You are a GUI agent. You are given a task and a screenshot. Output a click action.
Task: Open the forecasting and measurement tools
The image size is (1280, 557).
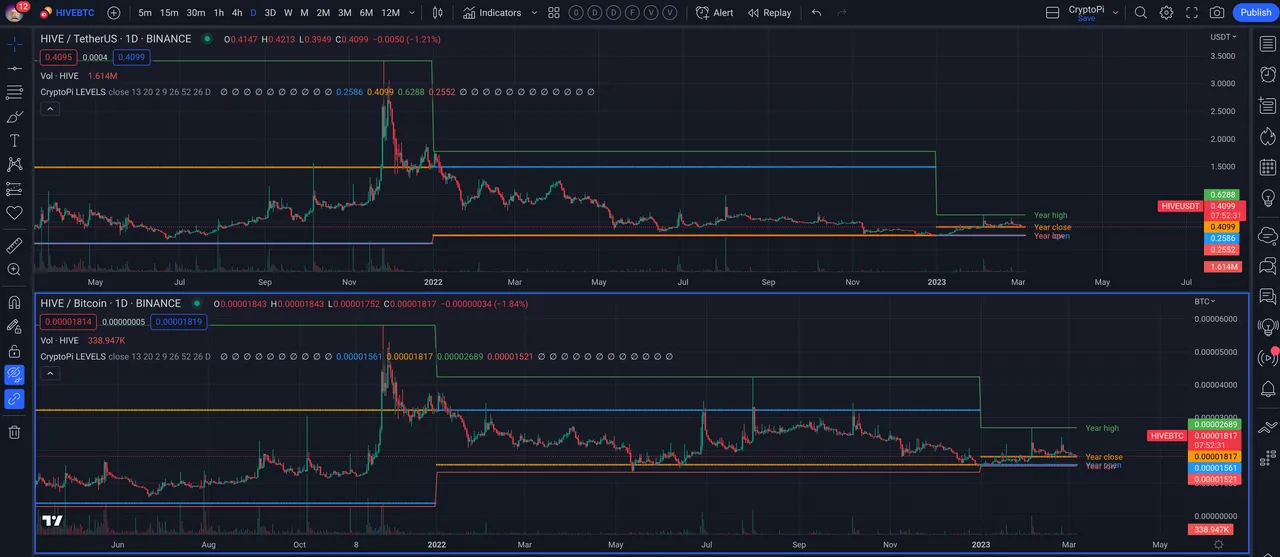[14, 188]
